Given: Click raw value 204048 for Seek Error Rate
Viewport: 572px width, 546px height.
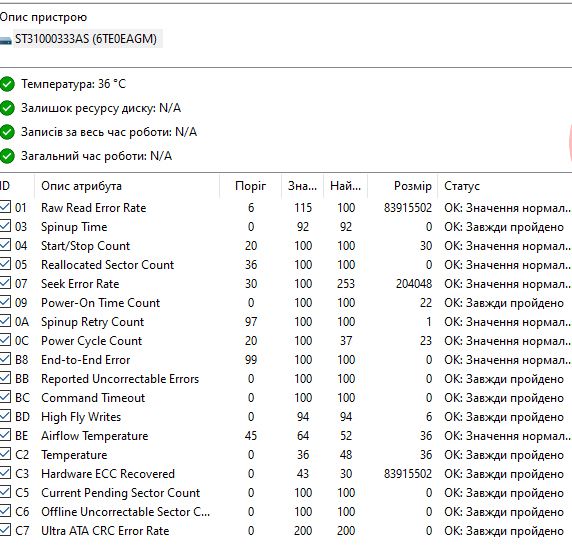Looking at the screenshot, I should point(414,284).
